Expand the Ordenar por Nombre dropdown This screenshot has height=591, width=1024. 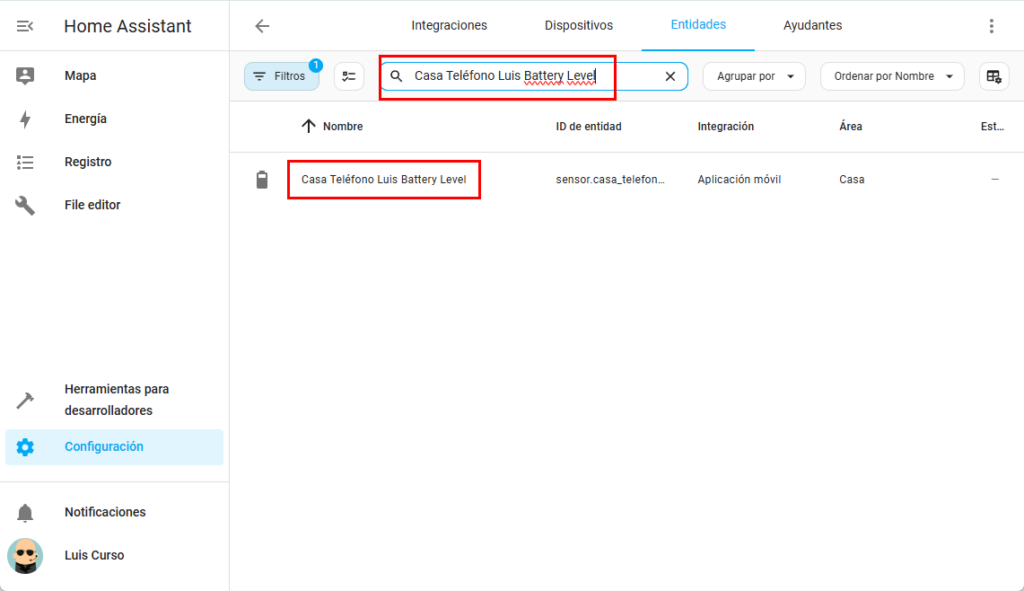(x=891, y=76)
